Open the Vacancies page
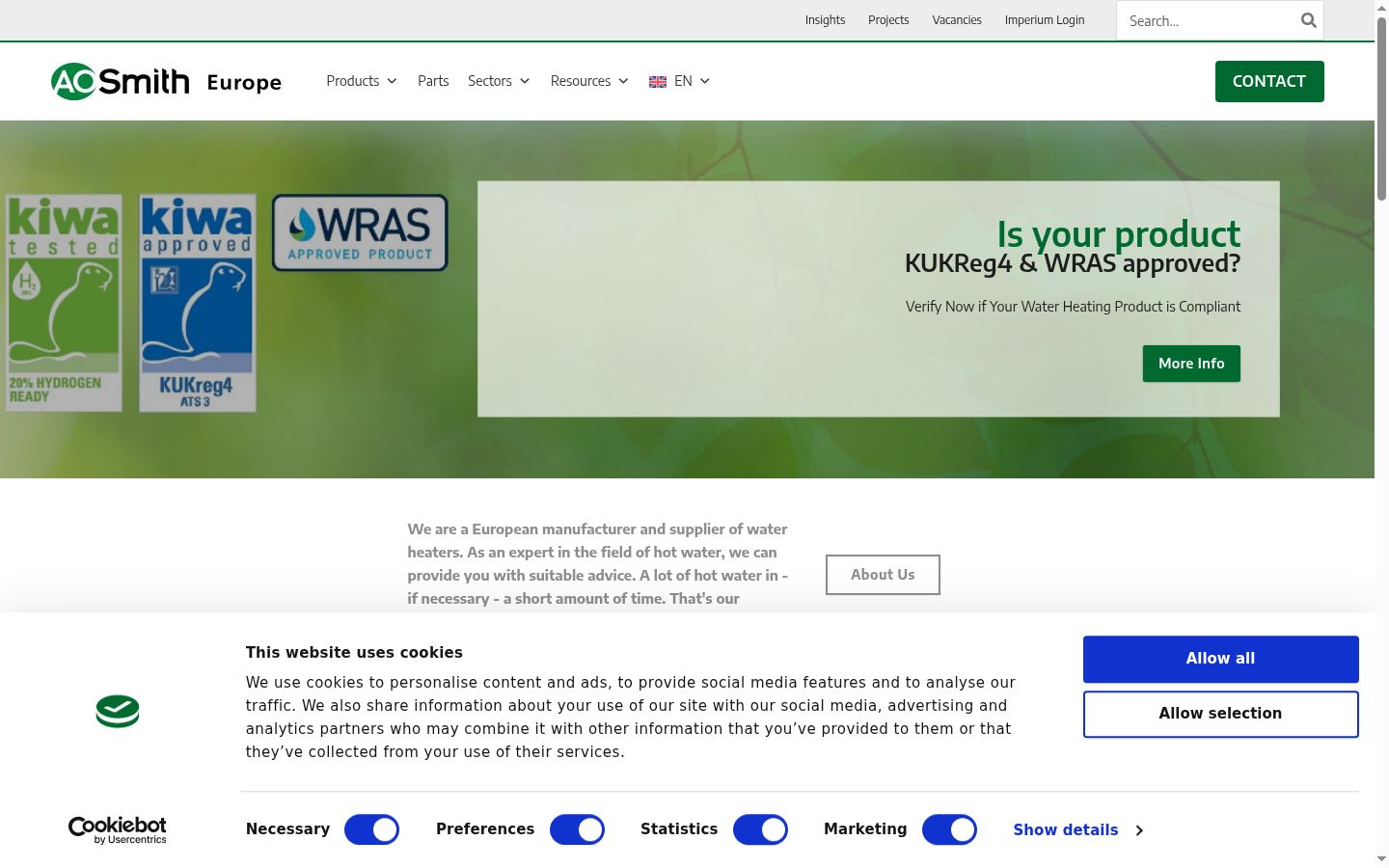The height and width of the screenshot is (868, 1389). (x=957, y=20)
